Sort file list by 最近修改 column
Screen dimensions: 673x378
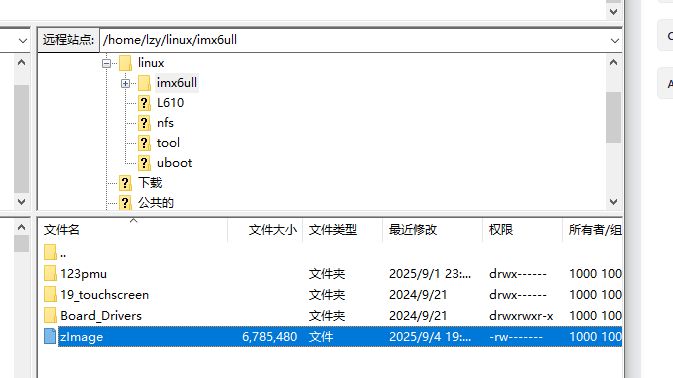coord(432,230)
